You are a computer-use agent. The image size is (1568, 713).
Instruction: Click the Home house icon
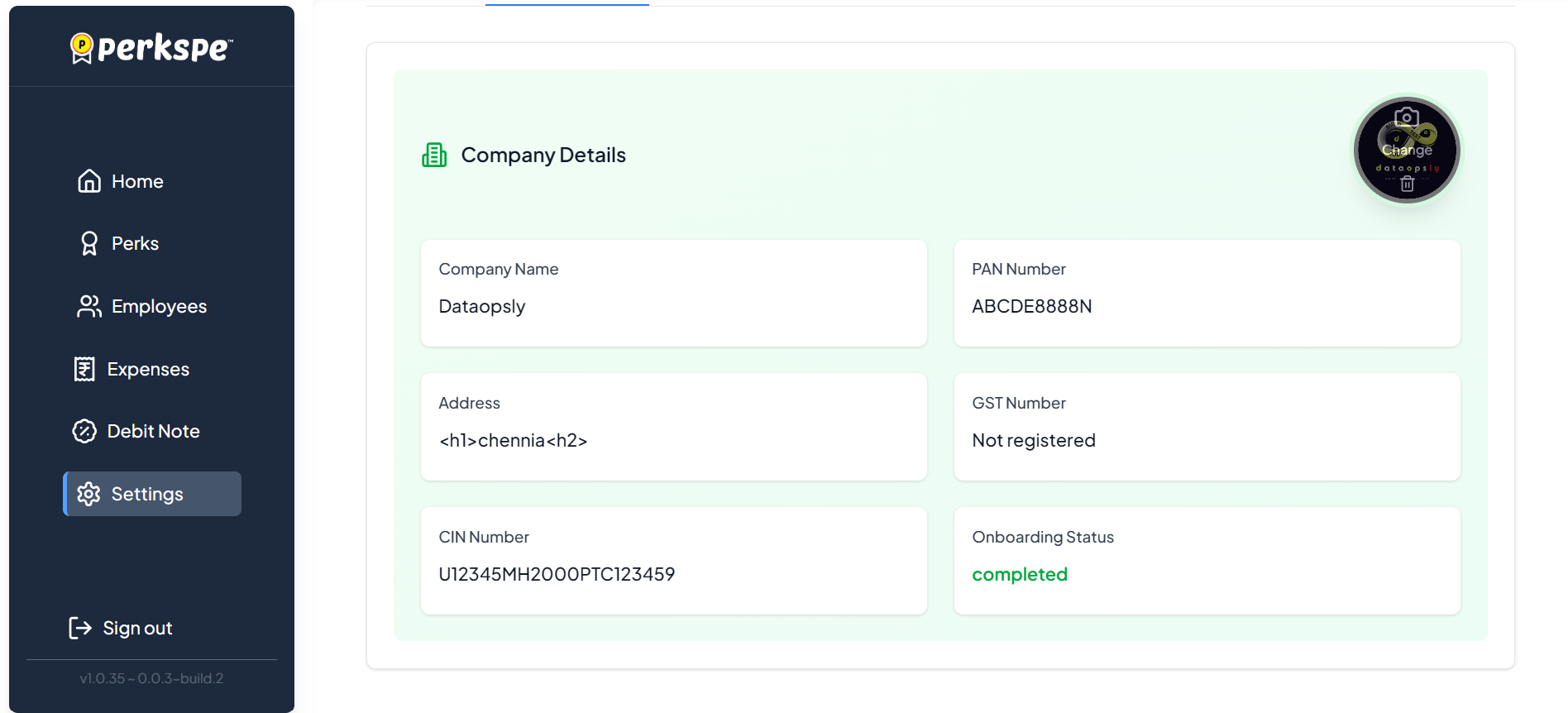coord(89,181)
